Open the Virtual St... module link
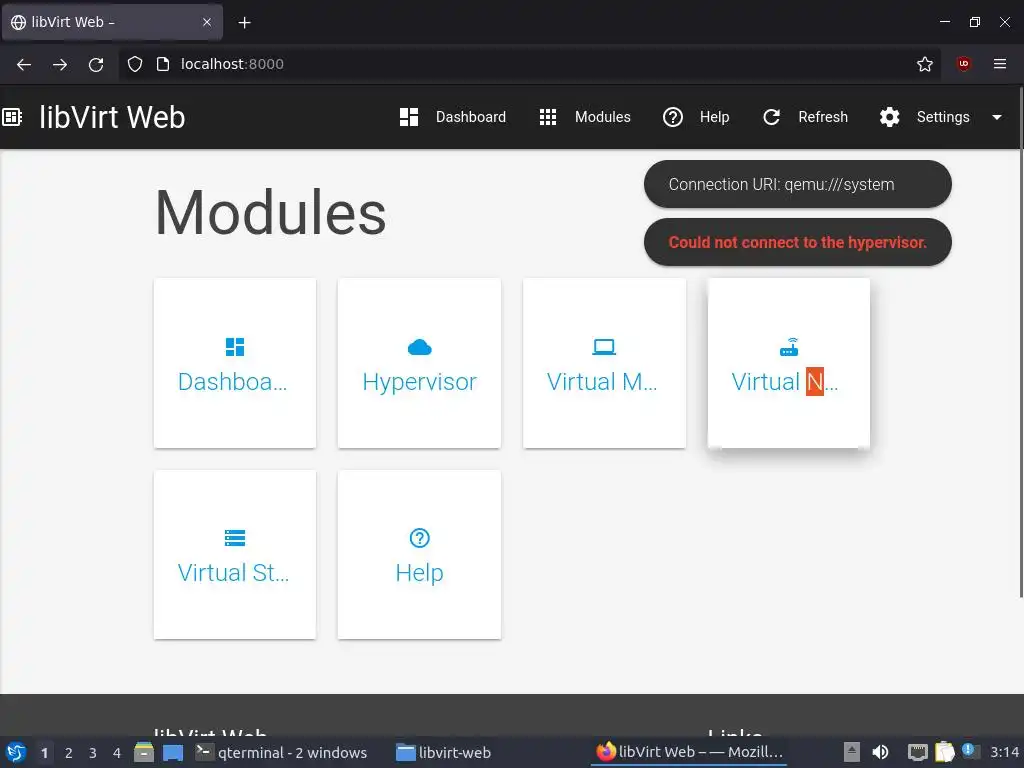 (x=233, y=573)
